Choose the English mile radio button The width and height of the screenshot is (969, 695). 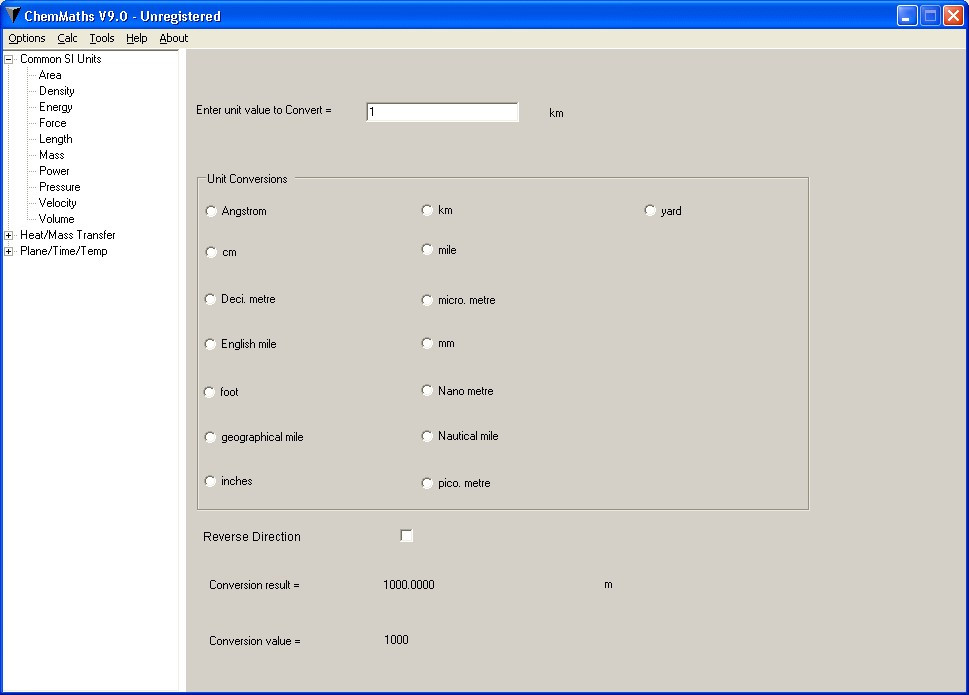coord(210,344)
